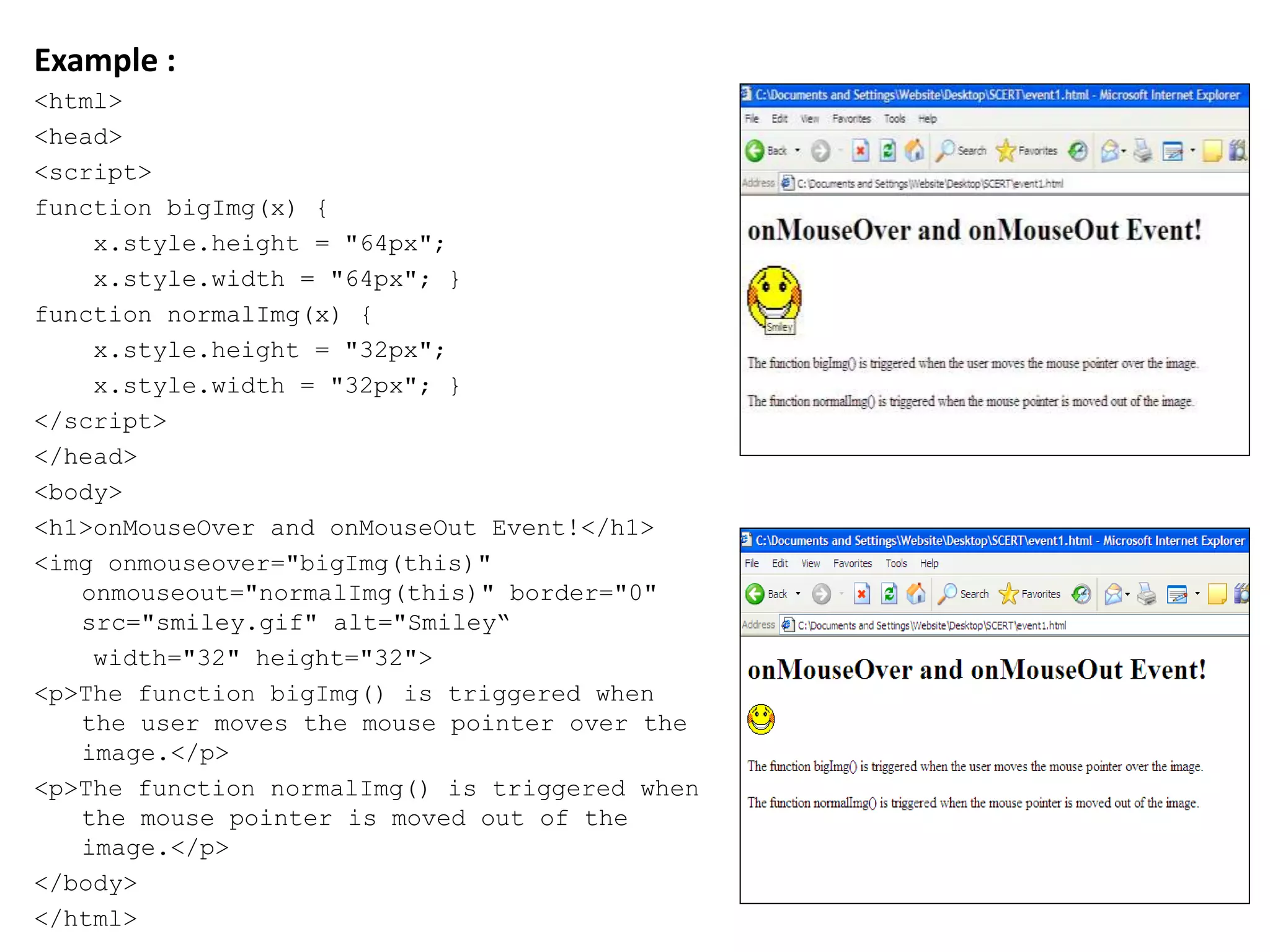This screenshot has height=952, width=1270.
Task: Click page icon in upper window address bar
Action: point(788,183)
